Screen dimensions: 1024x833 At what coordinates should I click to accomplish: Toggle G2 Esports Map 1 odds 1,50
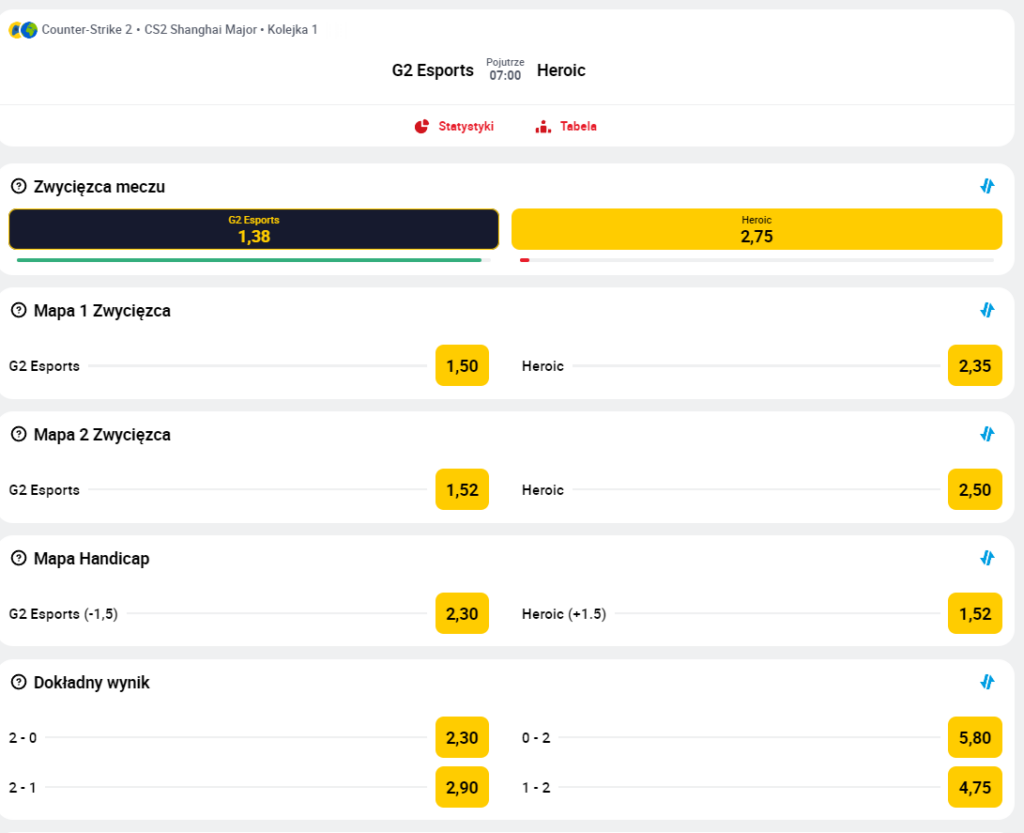pos(462,366)
